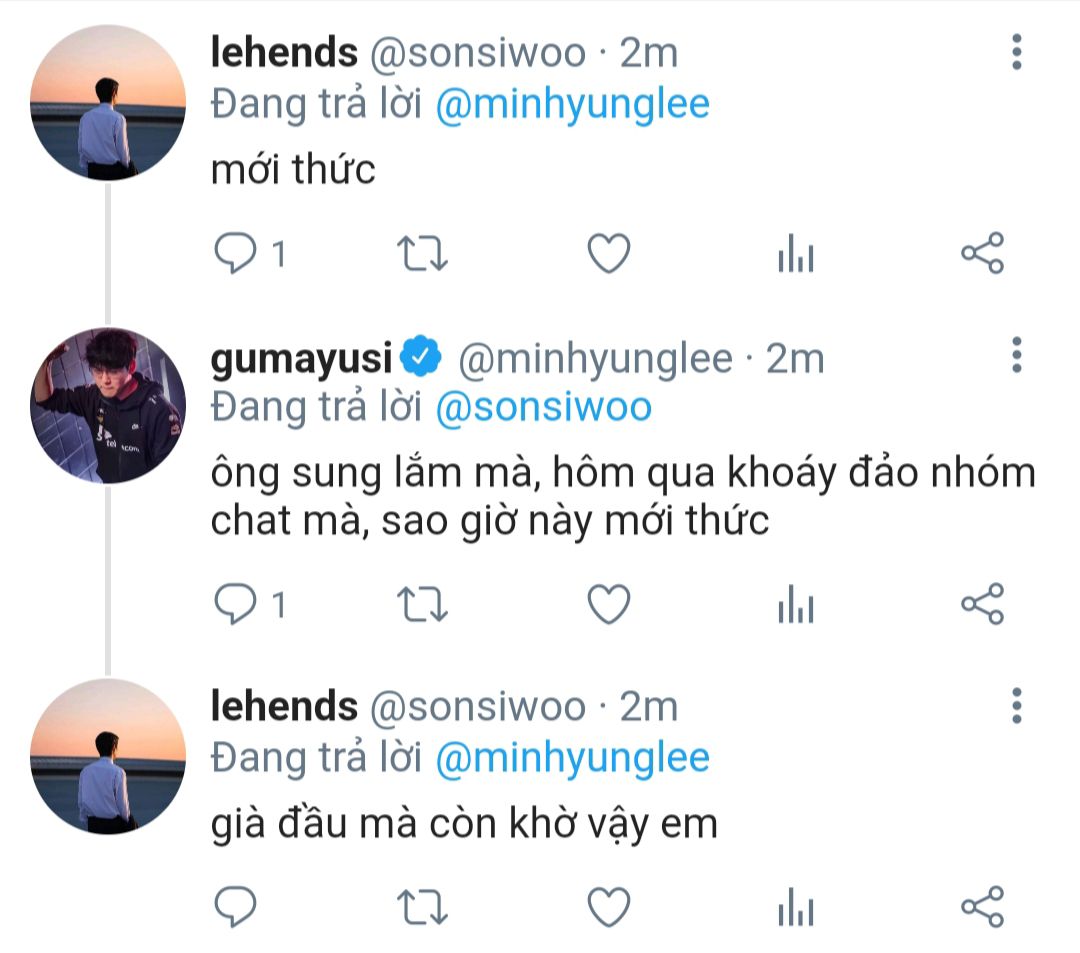
Task: Reply to gumayusi's tweet
Action: 237,604
